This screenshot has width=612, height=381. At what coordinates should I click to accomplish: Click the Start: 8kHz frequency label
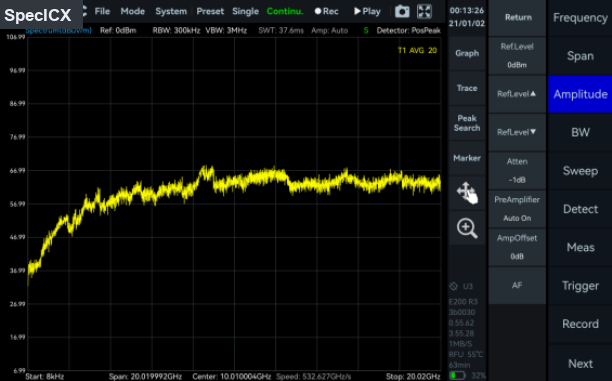click(45, 377)
